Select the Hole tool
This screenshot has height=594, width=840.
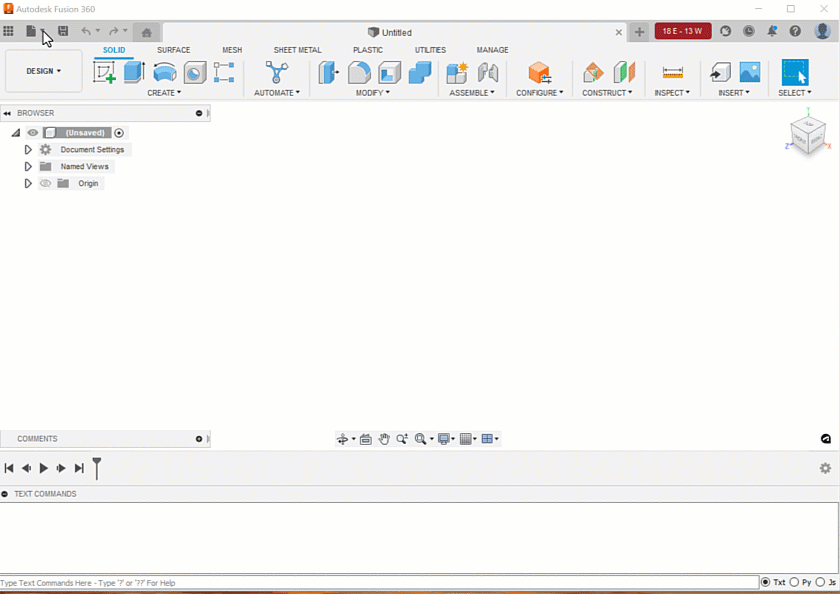[x=195, y=72]
